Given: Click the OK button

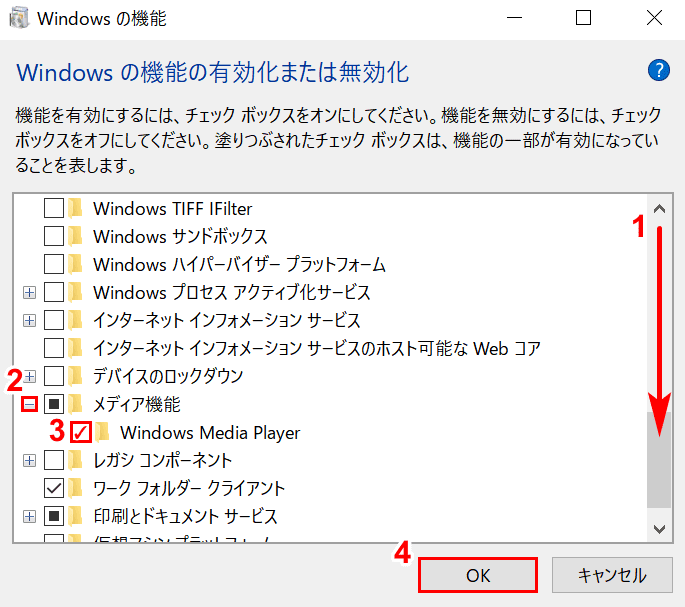Looking at the screenshot, I should [478, 575].
